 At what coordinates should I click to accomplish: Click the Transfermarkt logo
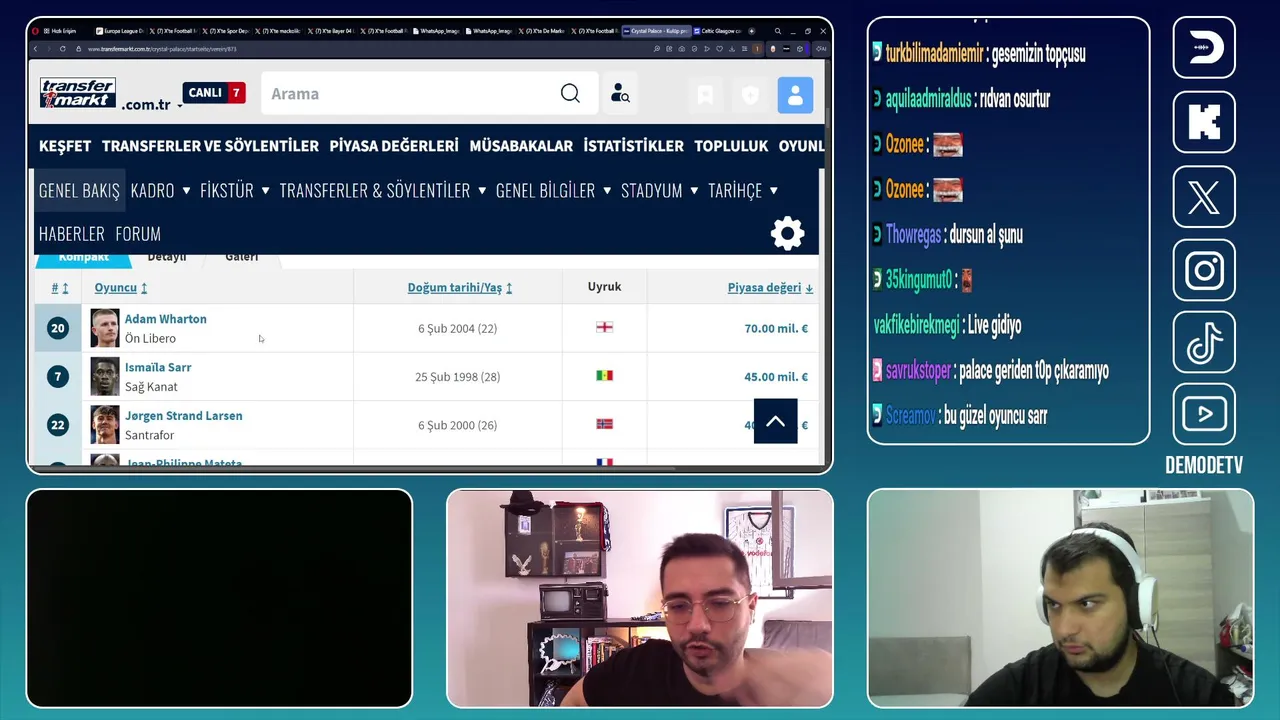[78, 93]
